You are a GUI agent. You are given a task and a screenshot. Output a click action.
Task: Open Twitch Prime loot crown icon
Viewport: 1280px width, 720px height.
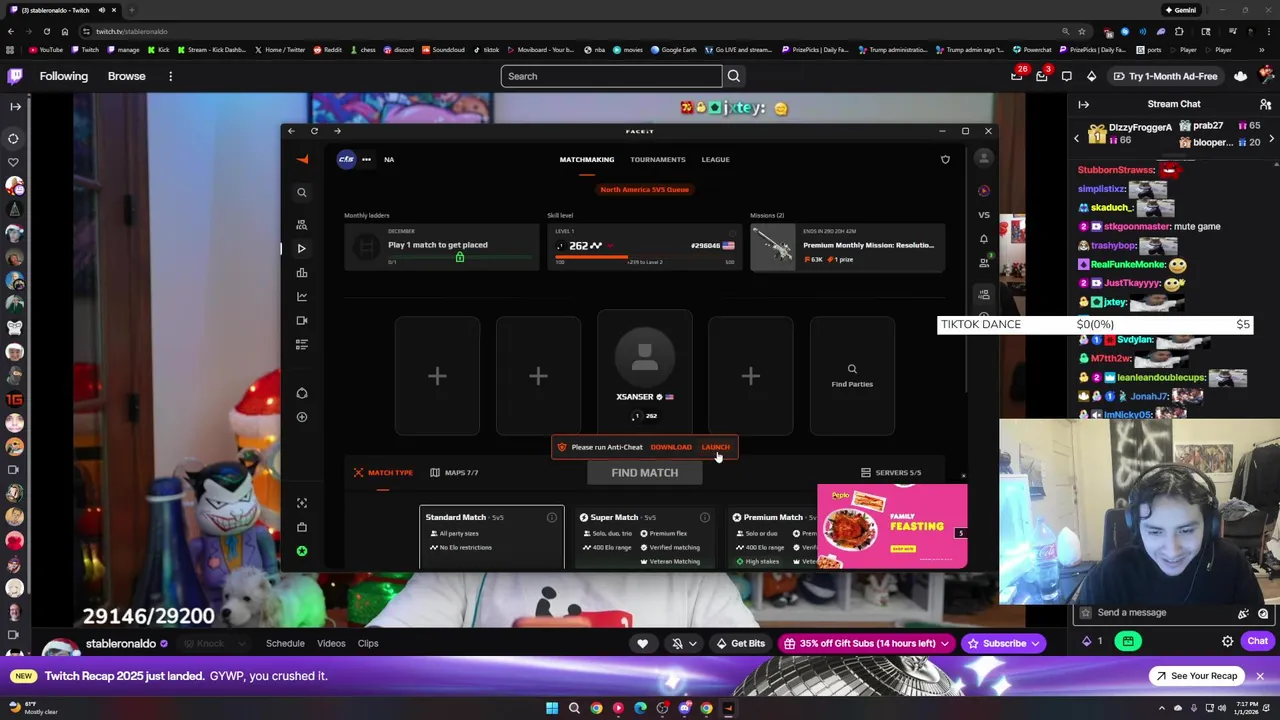tap(1017, 76)
